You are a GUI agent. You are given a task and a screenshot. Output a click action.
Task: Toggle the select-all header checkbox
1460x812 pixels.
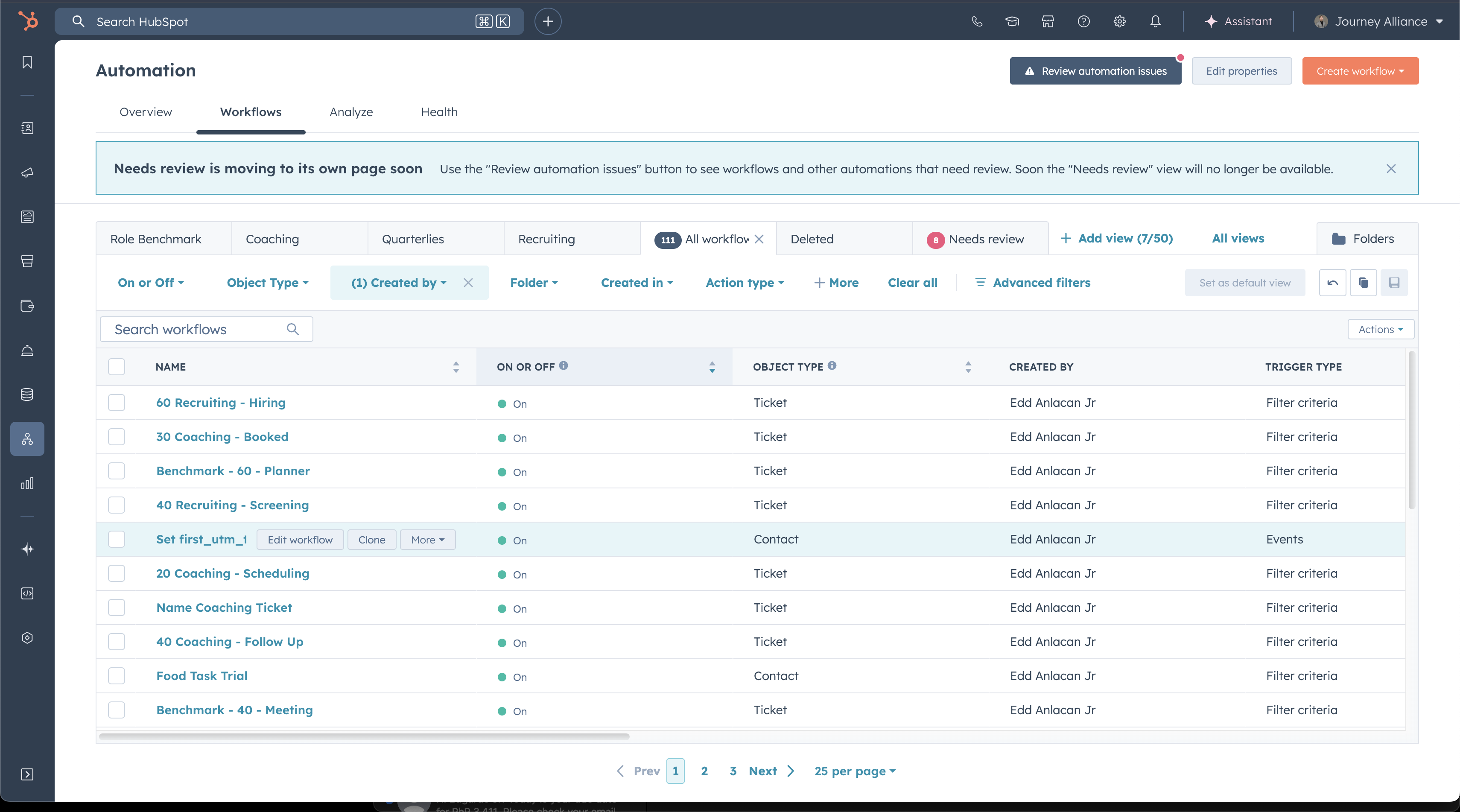[x=117, y=367]
